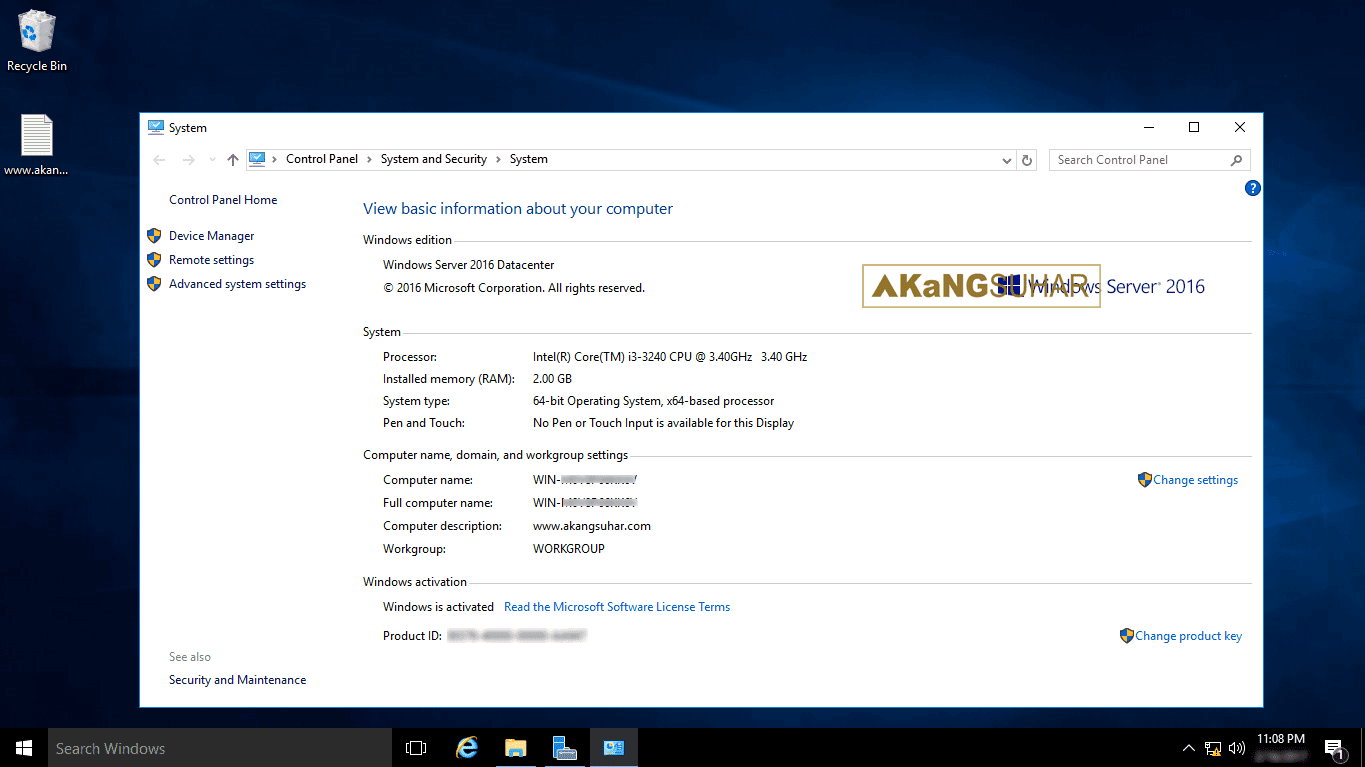Go back to Control Panel via breadcrumb
The width and height of the screenshot is (1365, 767).
pos(322,158)
